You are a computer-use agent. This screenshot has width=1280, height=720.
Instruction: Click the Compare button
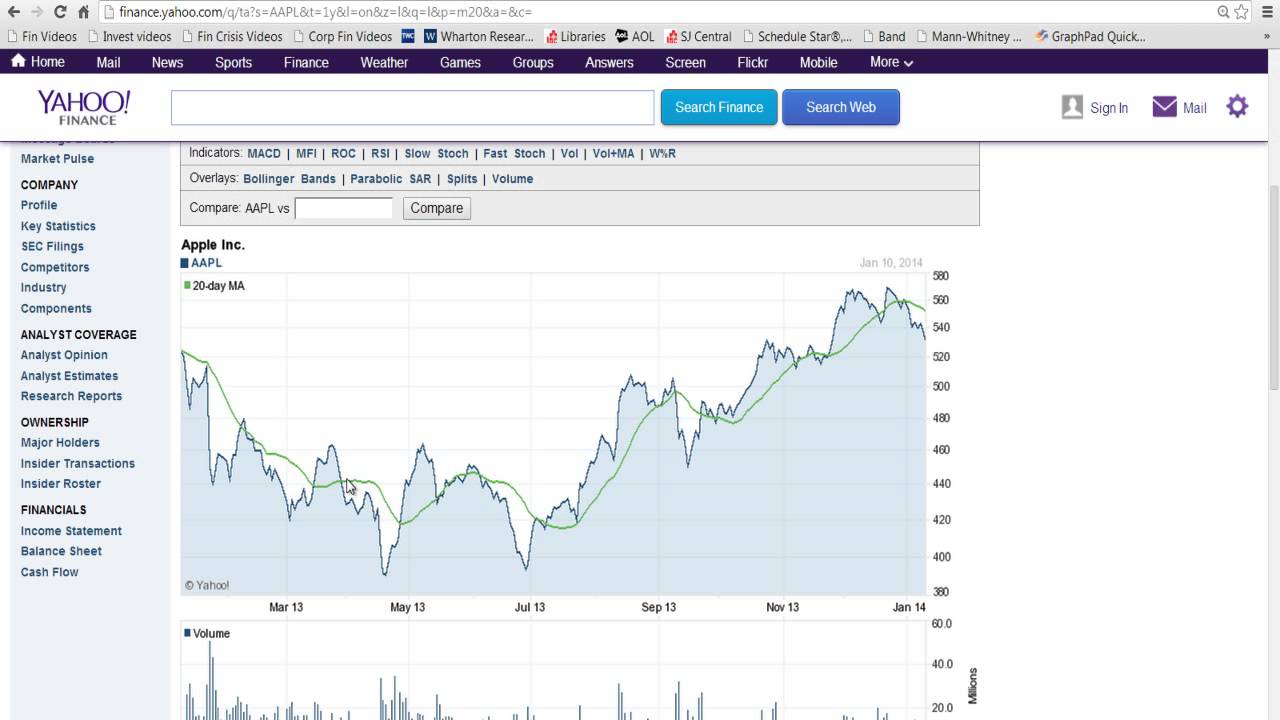pos(437,208)
